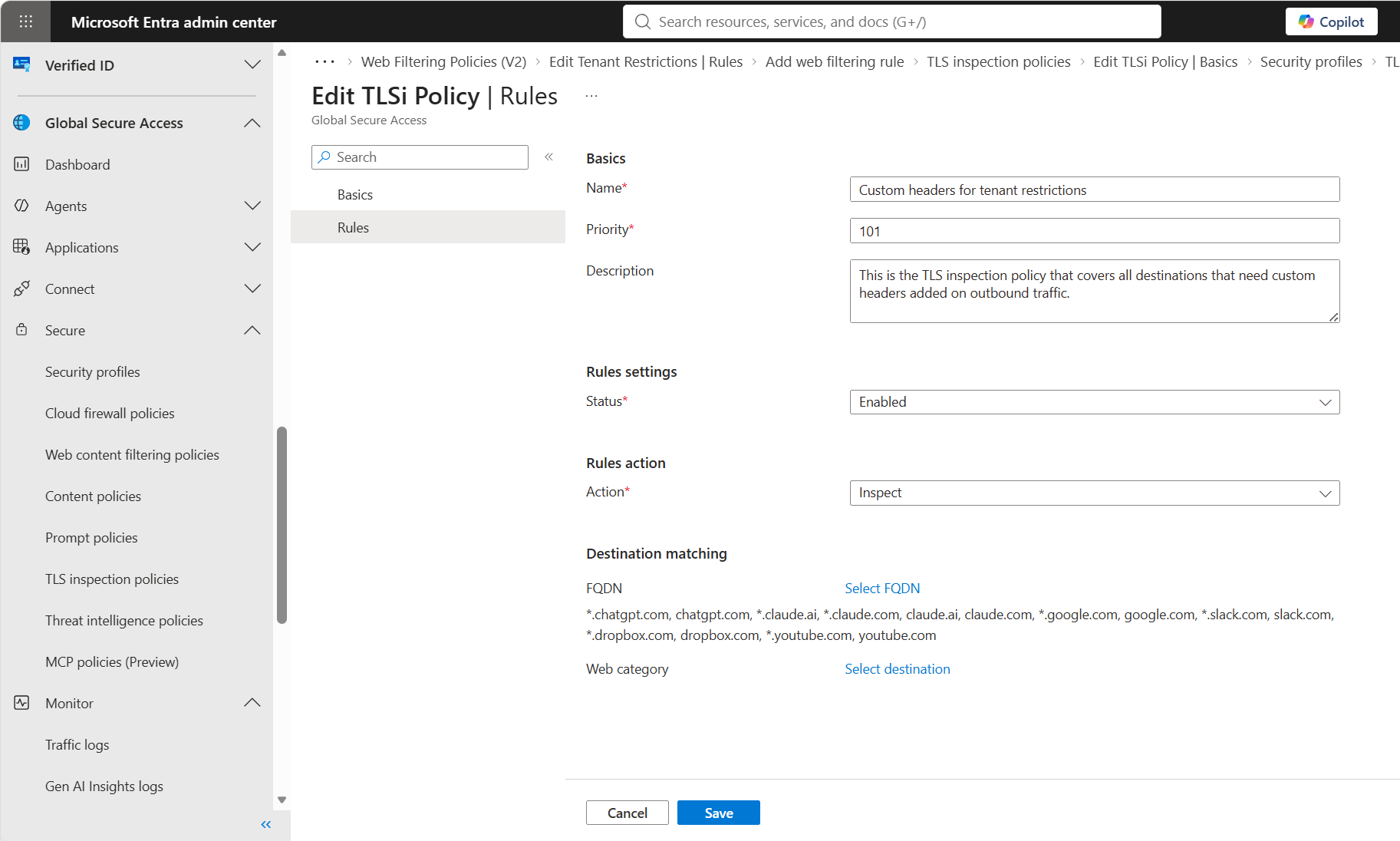Click the Global Secure Access globe icon

(21, 123)
